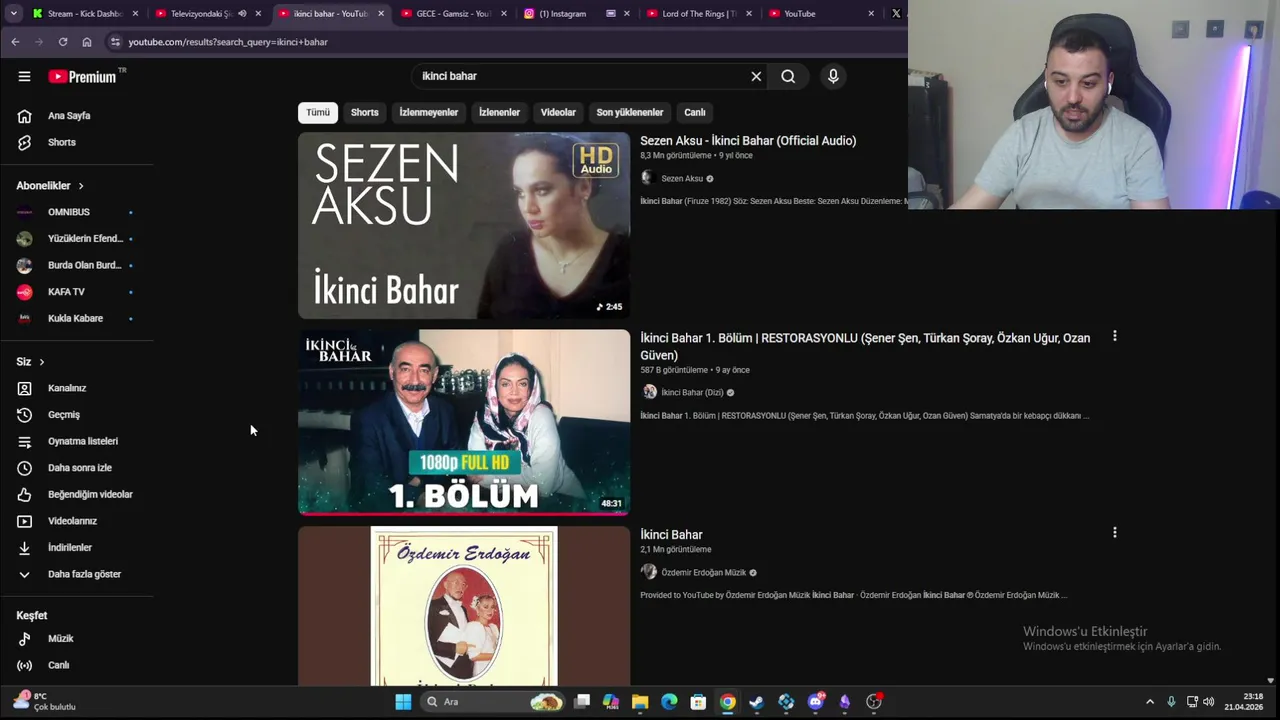This screenshot has width=1280, height=720.
Task: View site information icon in address bar
Action: pos(115,42)
